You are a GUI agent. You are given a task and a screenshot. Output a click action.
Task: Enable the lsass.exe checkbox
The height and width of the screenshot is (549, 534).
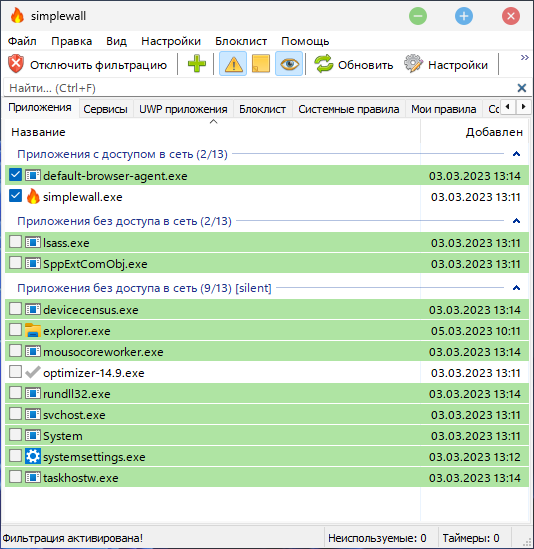point(15,242)
